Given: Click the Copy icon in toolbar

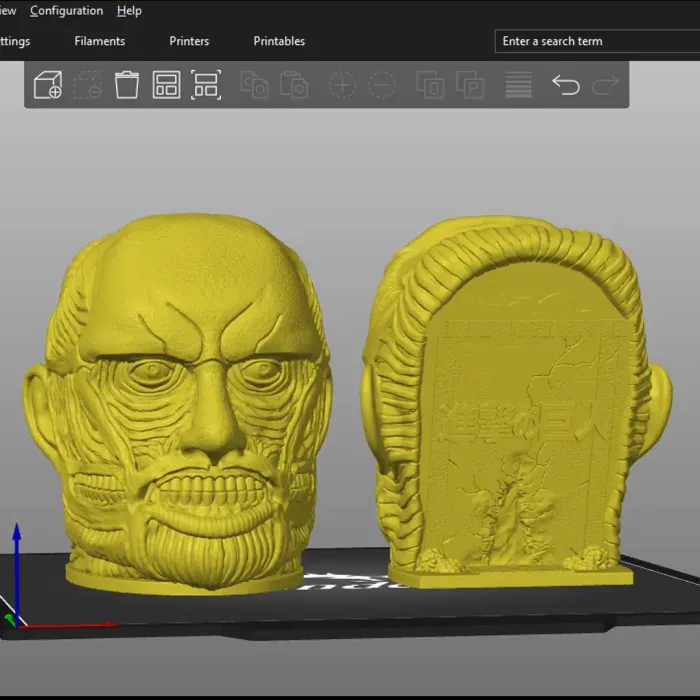Looking at the screenshot, I should pos(254,85).
